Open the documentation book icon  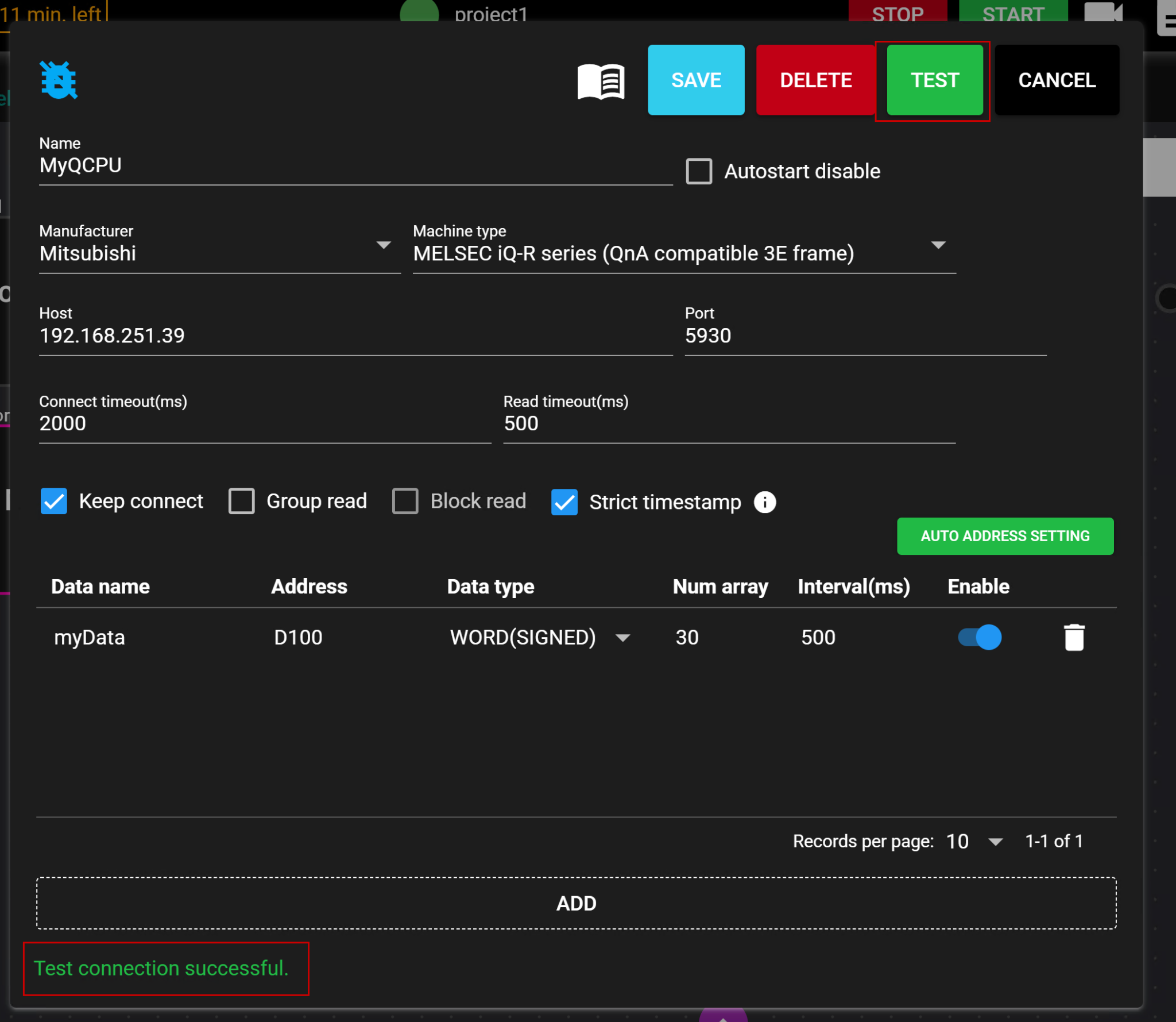[x=601, y=81]
